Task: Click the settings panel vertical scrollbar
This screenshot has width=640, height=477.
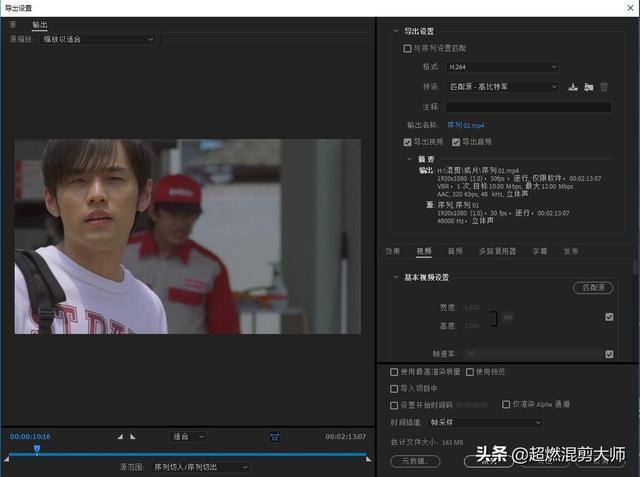Action: (x=636, y=268)
